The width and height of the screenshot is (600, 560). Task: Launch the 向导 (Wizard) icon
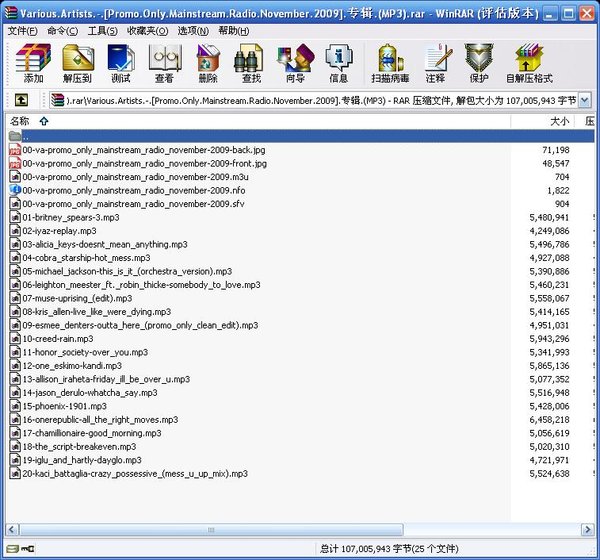point(295,63)
